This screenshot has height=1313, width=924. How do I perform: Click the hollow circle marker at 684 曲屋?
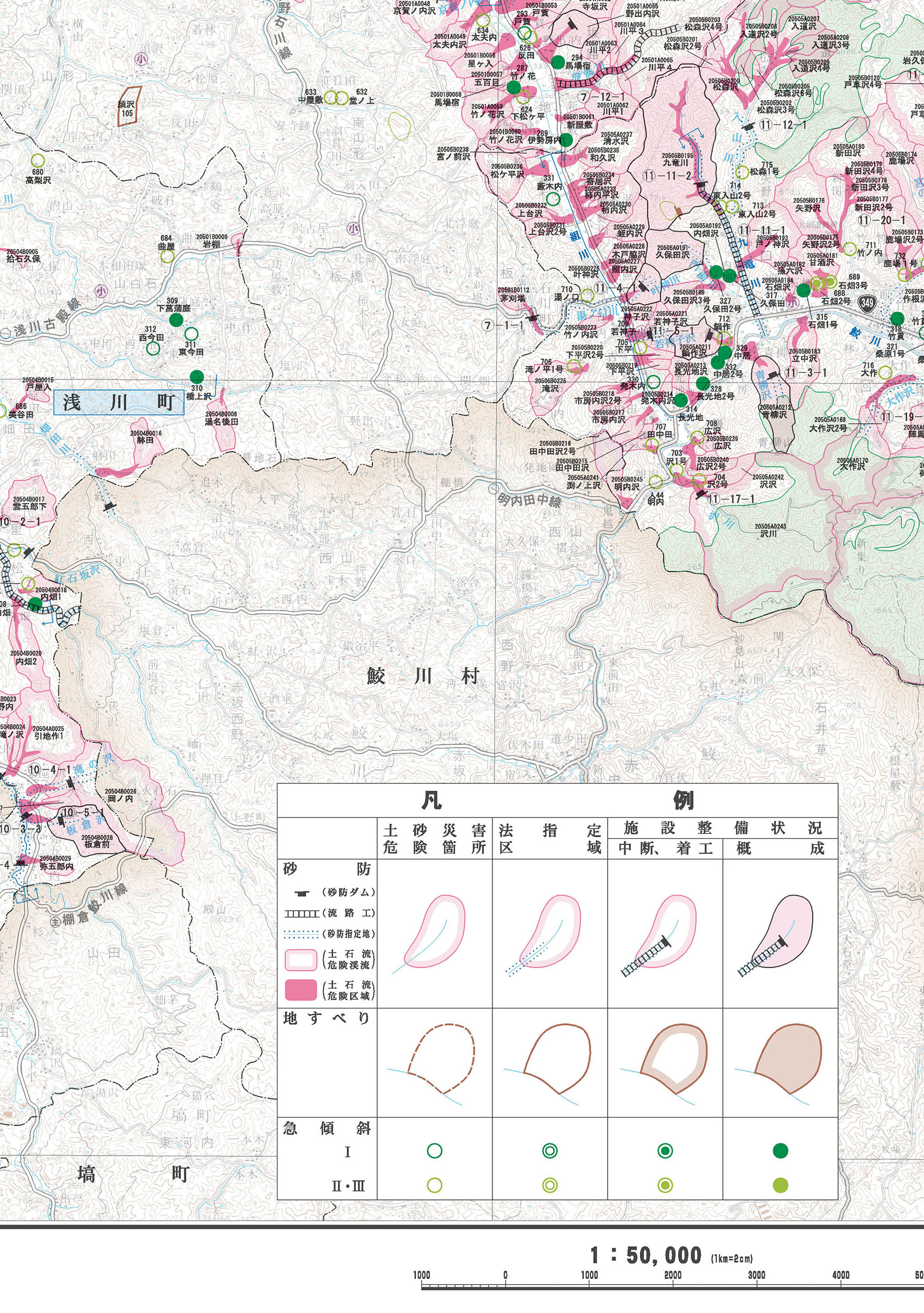167,256
